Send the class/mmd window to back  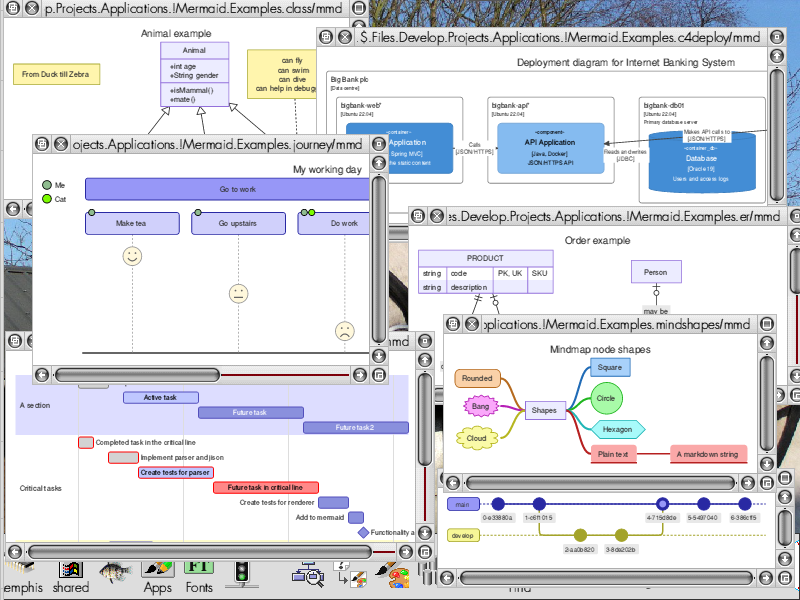pos(13,8)
